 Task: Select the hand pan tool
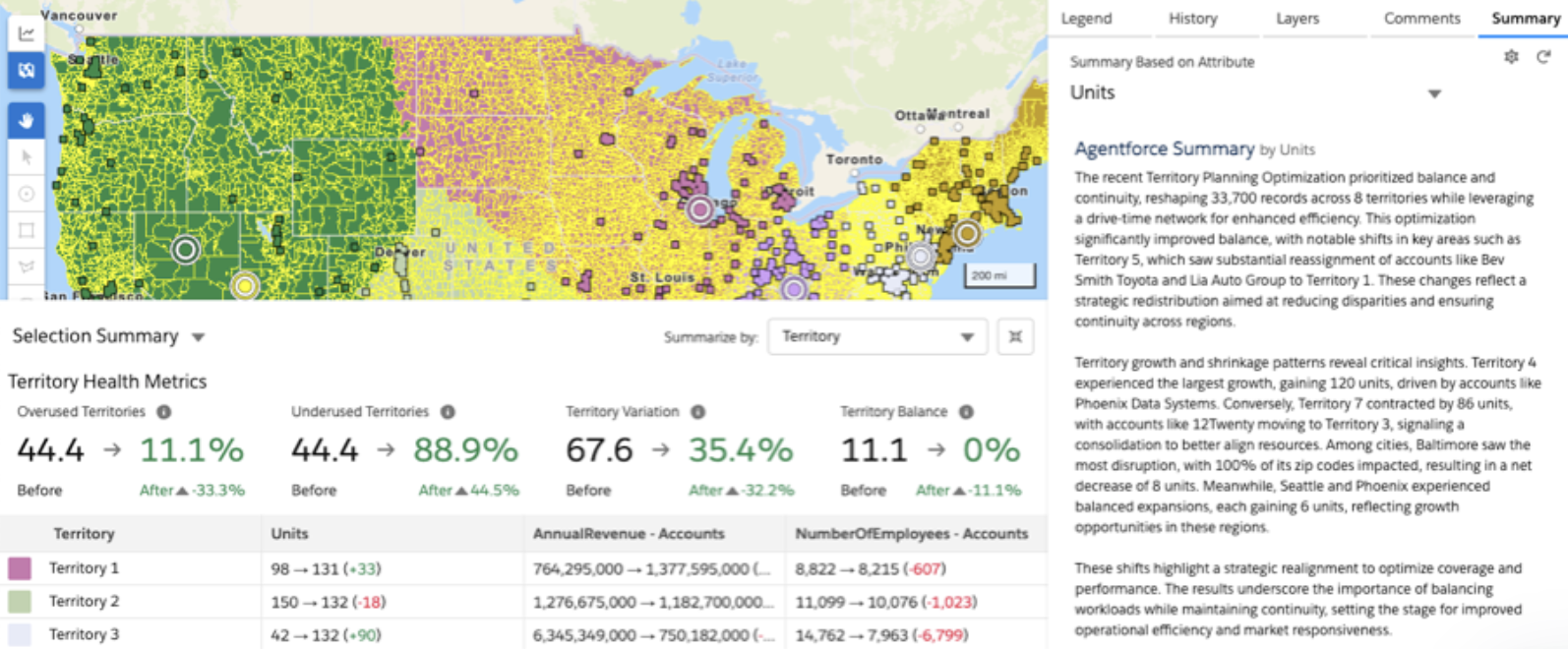coord(27,121)
